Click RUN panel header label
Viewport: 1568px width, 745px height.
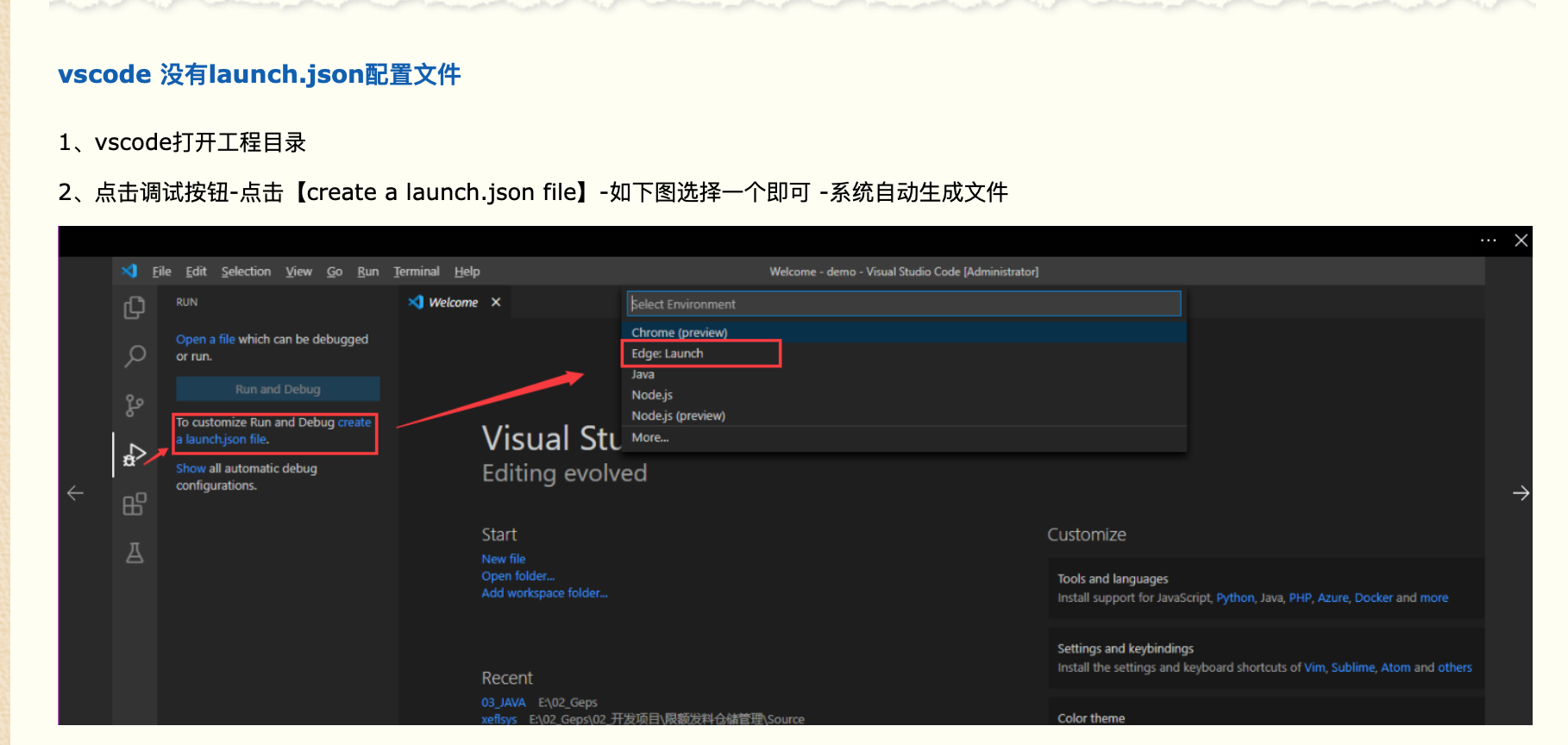[x=187, y=303]
